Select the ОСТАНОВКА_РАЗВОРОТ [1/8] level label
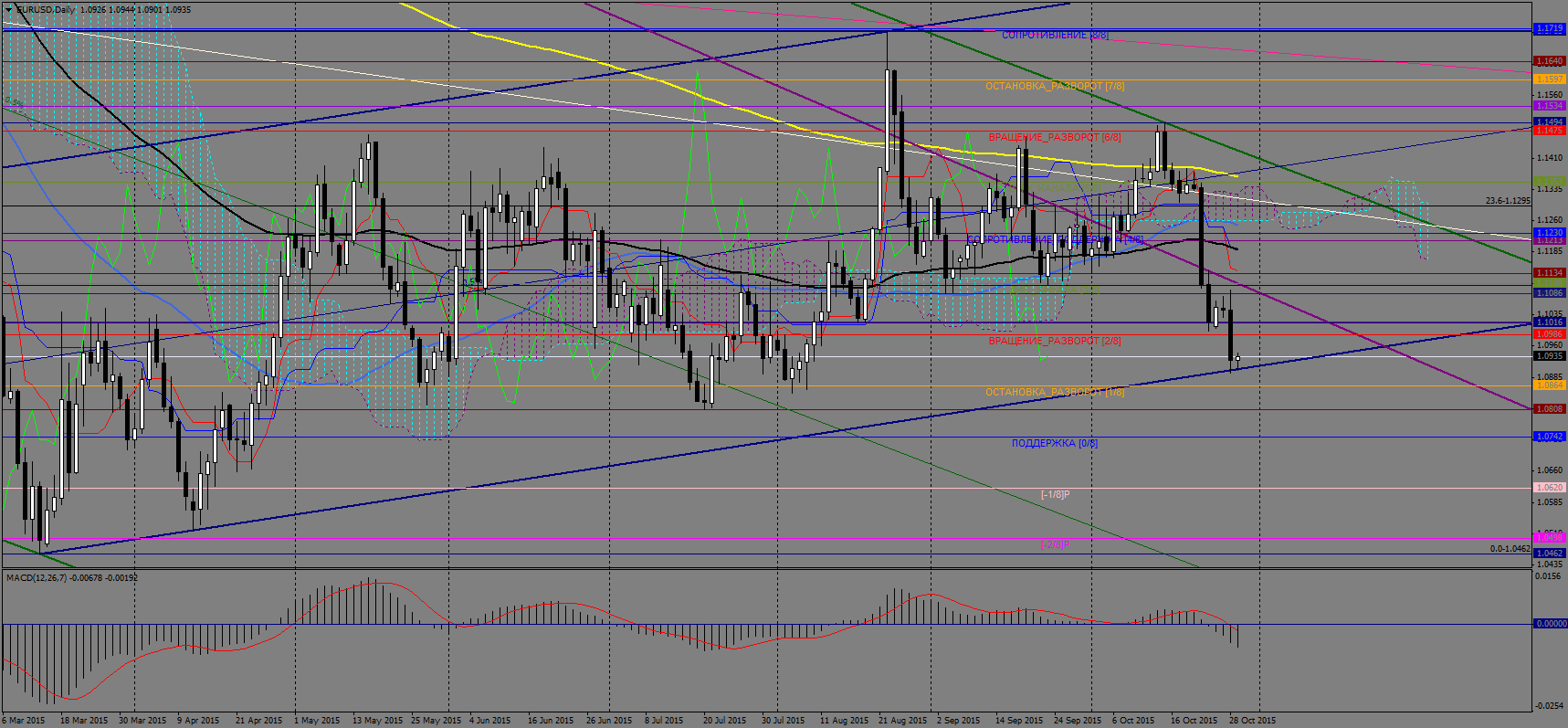 (x=1055, y=392)
